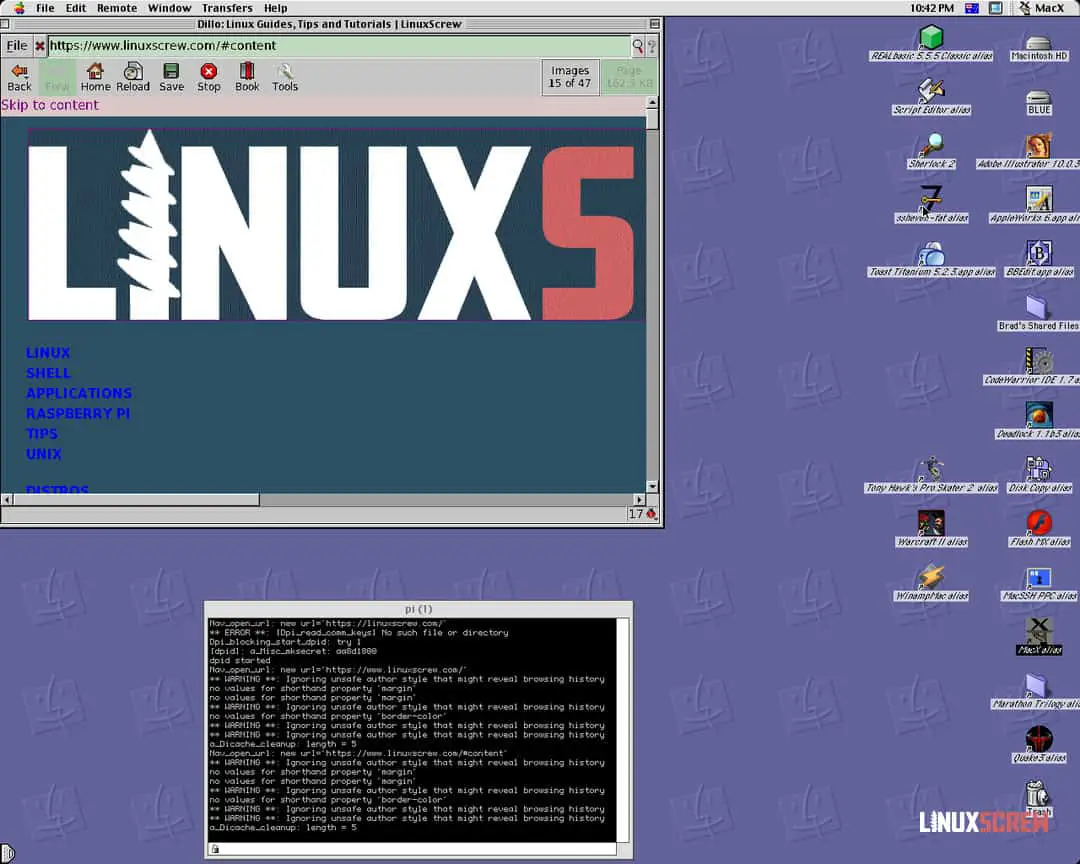Image resolution: width=1080 pixels, height=864 pixels.
Task: Follow the Skip to content link
Action: (50, 105)
